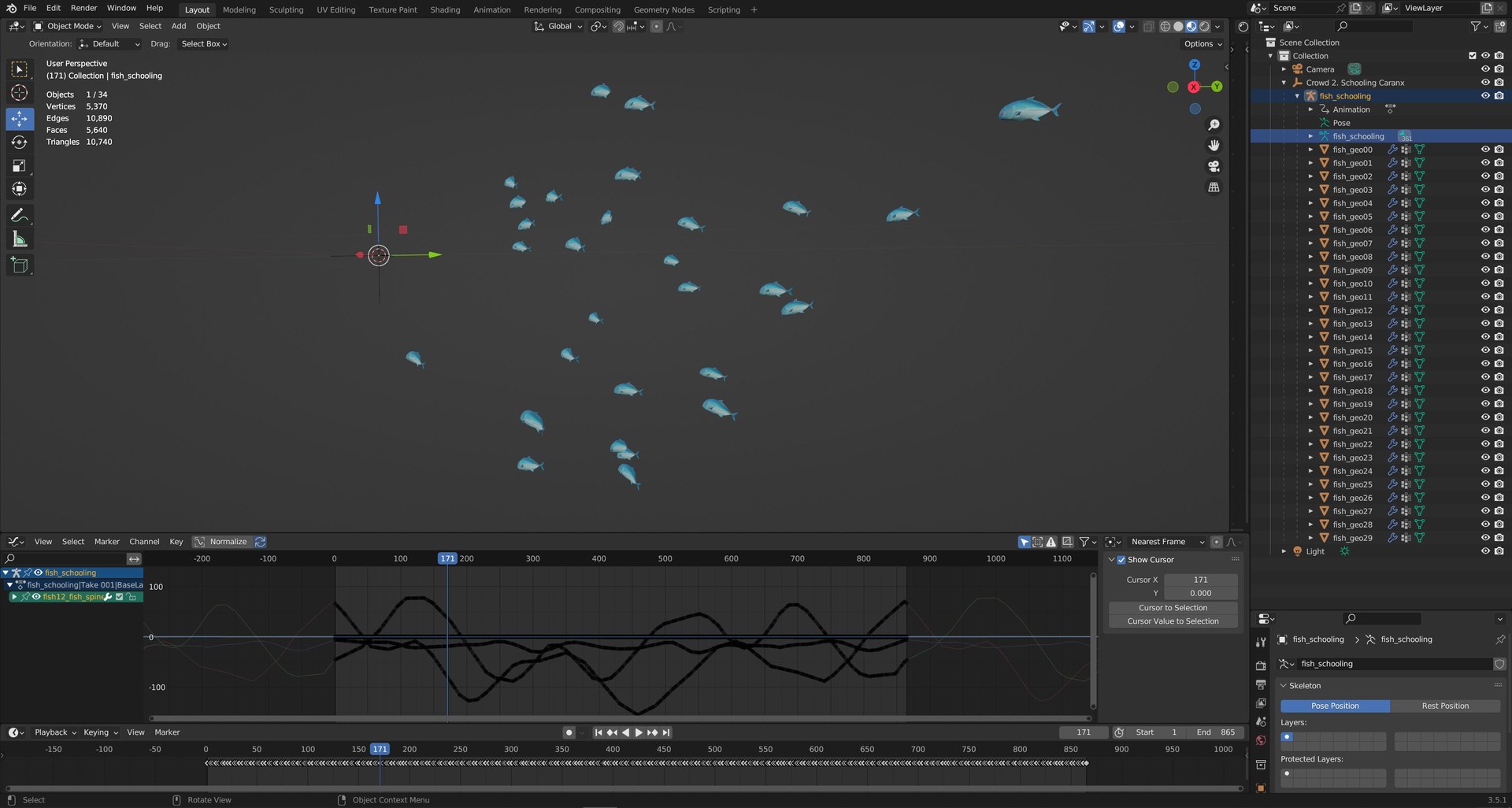Switch to the Shading workspace tab

tap(445, 9)
